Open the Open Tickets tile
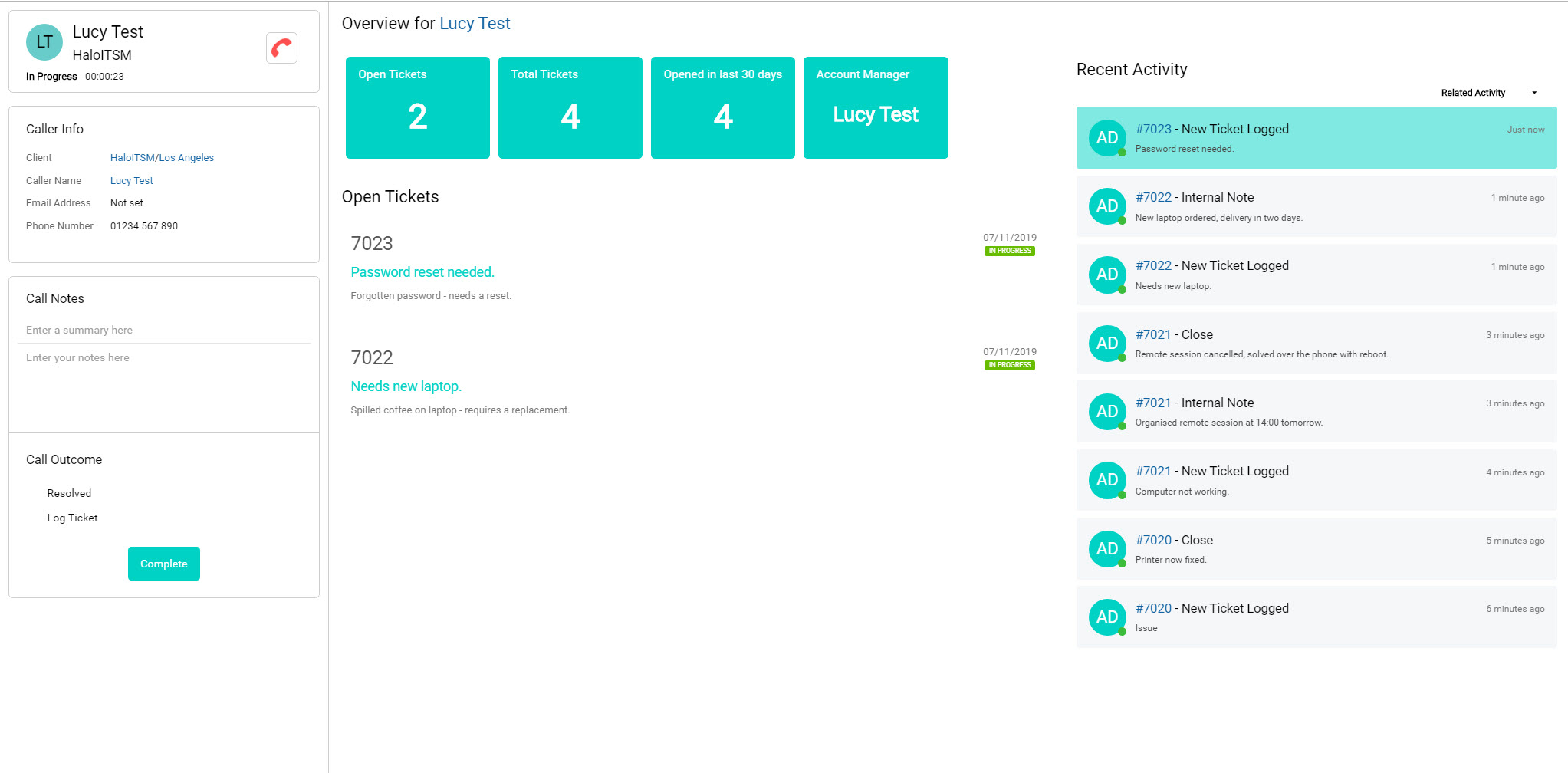The image size is (1568, 773). point(418,107)
